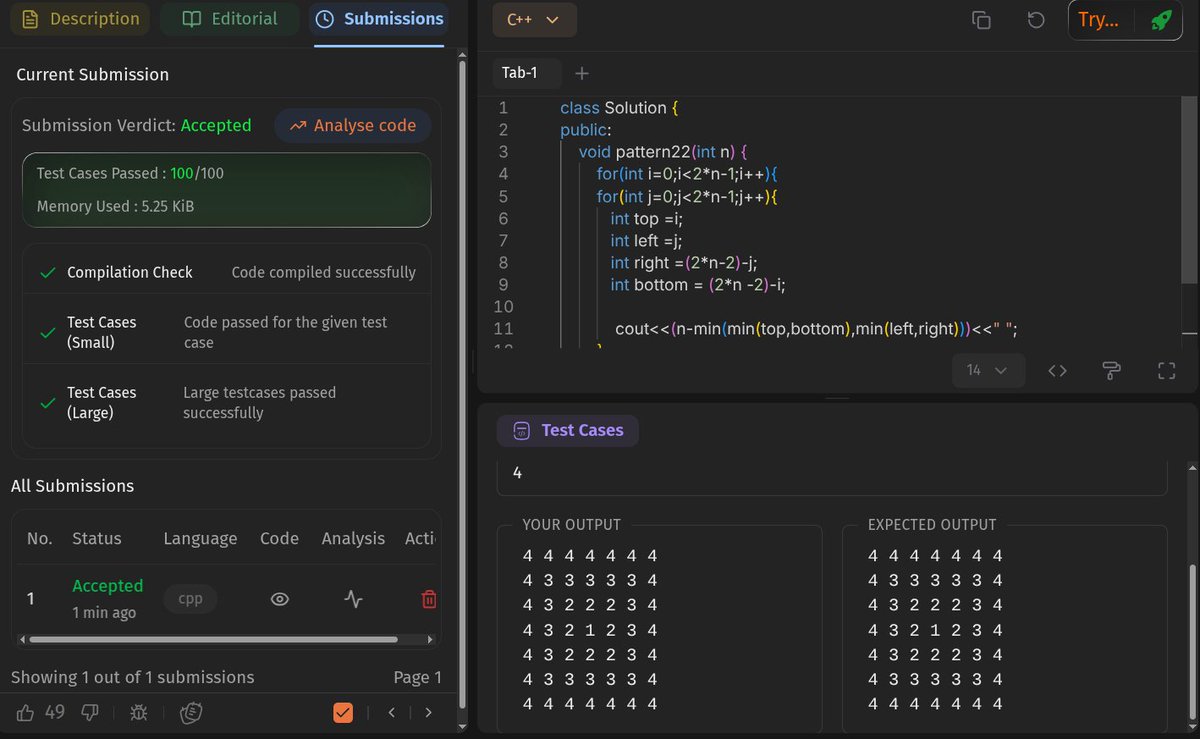Image resolution: width=1200 pixels, height=739 pixels.
Task: Click the cpp language badge
Action: click(191, 599)
